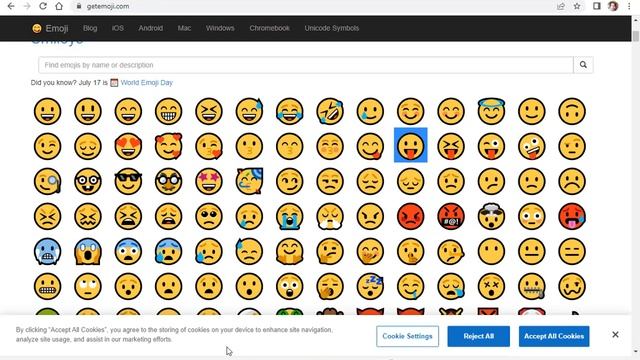
Task: Select the cursing symbols-over-mouth emoji
Action: (x=451, y=216)
